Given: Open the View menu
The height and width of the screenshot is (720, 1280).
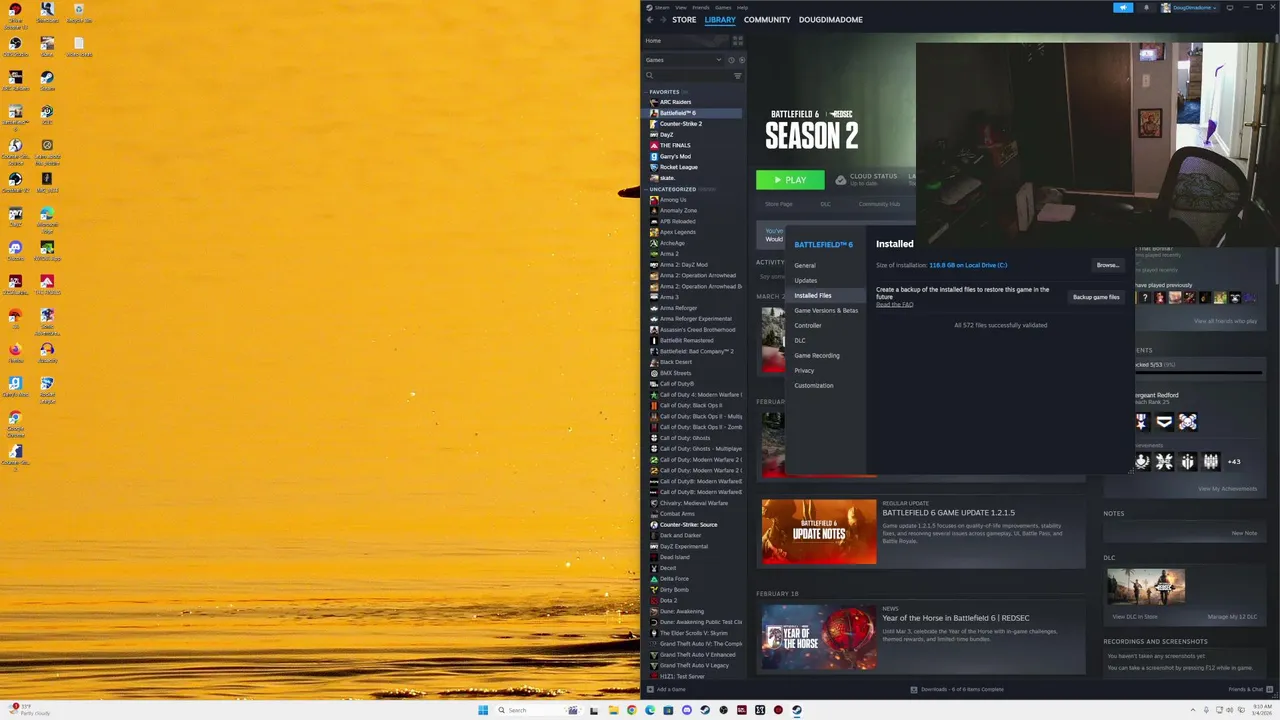Looking at the screenshot, I should (x=681, y=7).
